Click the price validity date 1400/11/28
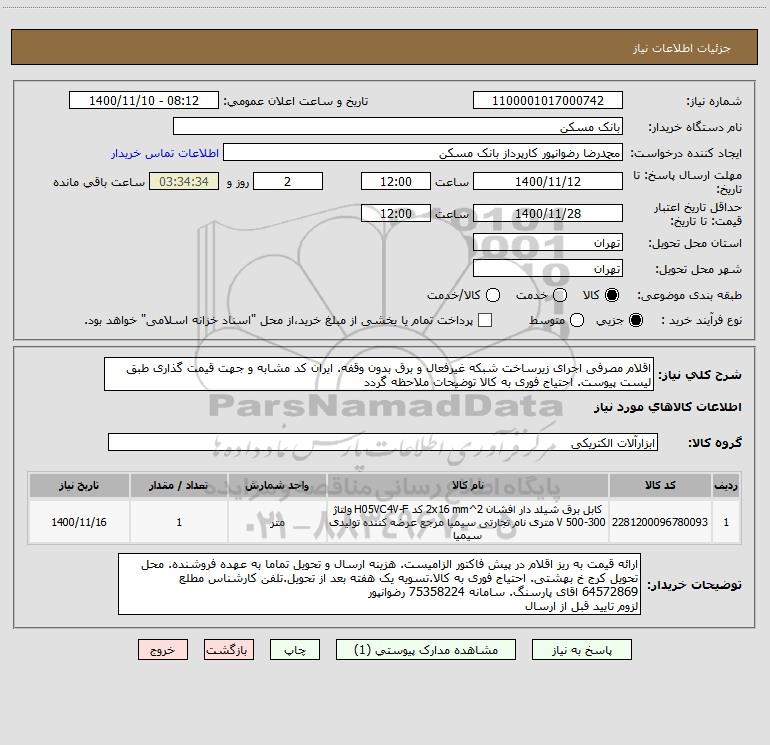This screenshot has width=770, height=745. pos(548,213)
